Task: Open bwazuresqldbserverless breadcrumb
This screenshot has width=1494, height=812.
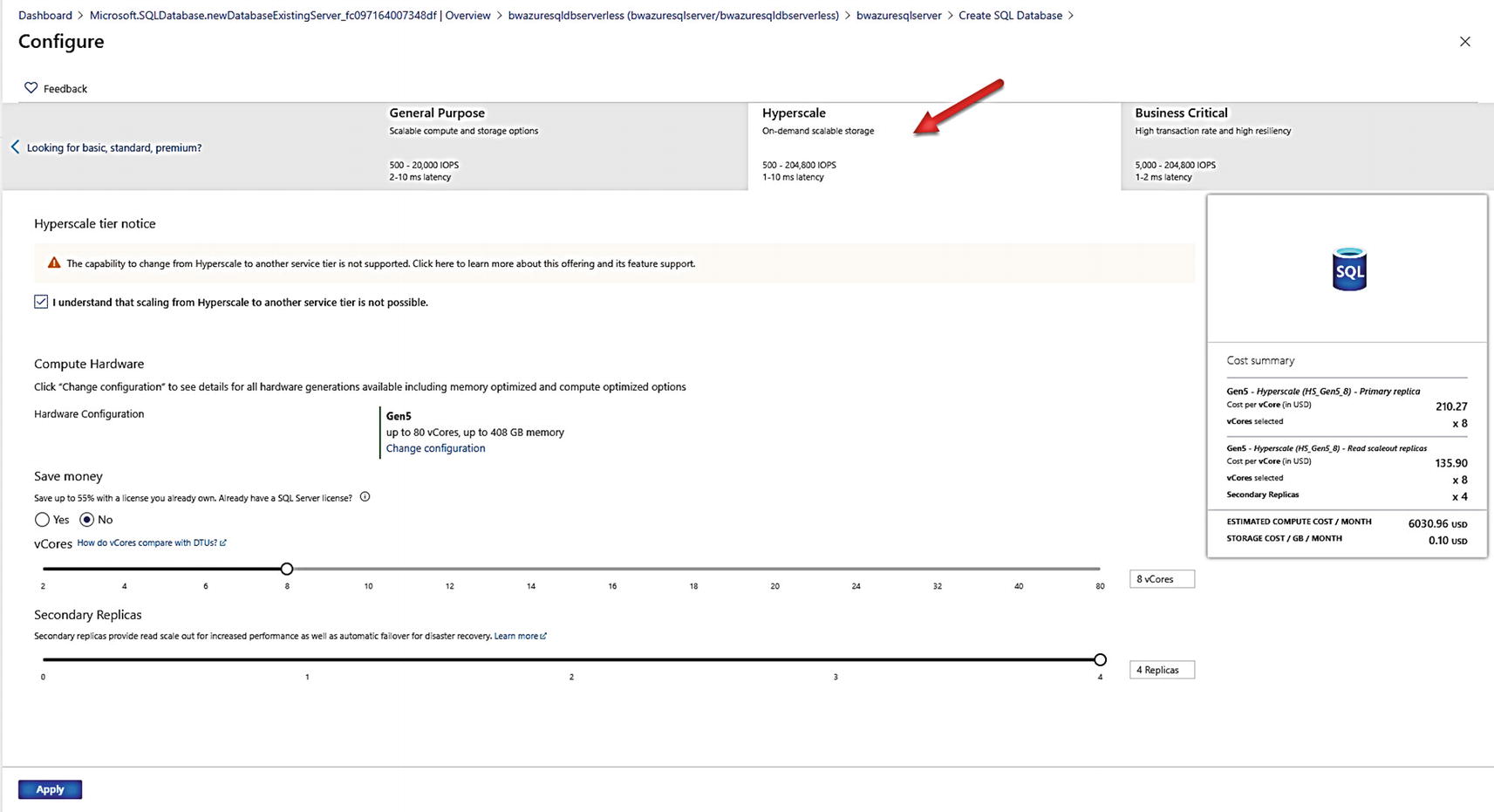Action: point(673,16)
